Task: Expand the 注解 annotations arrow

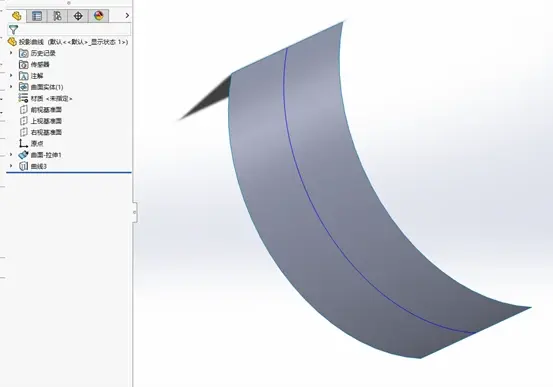Action: (11, 75)
